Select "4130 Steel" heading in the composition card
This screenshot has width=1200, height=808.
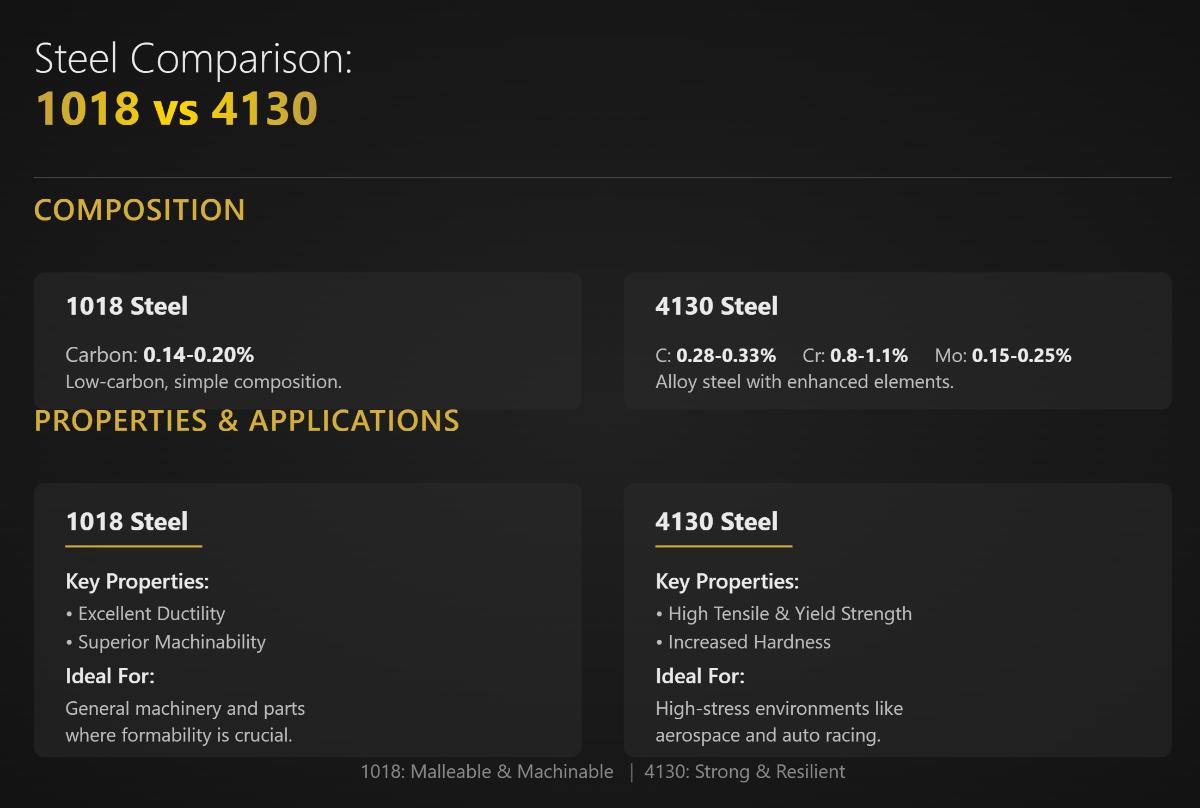point(716,307)
